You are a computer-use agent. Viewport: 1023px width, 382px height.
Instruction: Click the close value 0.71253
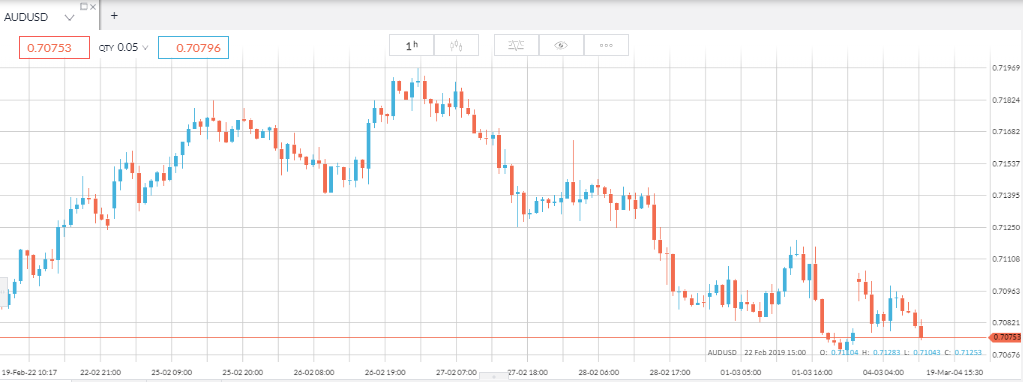pos(968,353)
